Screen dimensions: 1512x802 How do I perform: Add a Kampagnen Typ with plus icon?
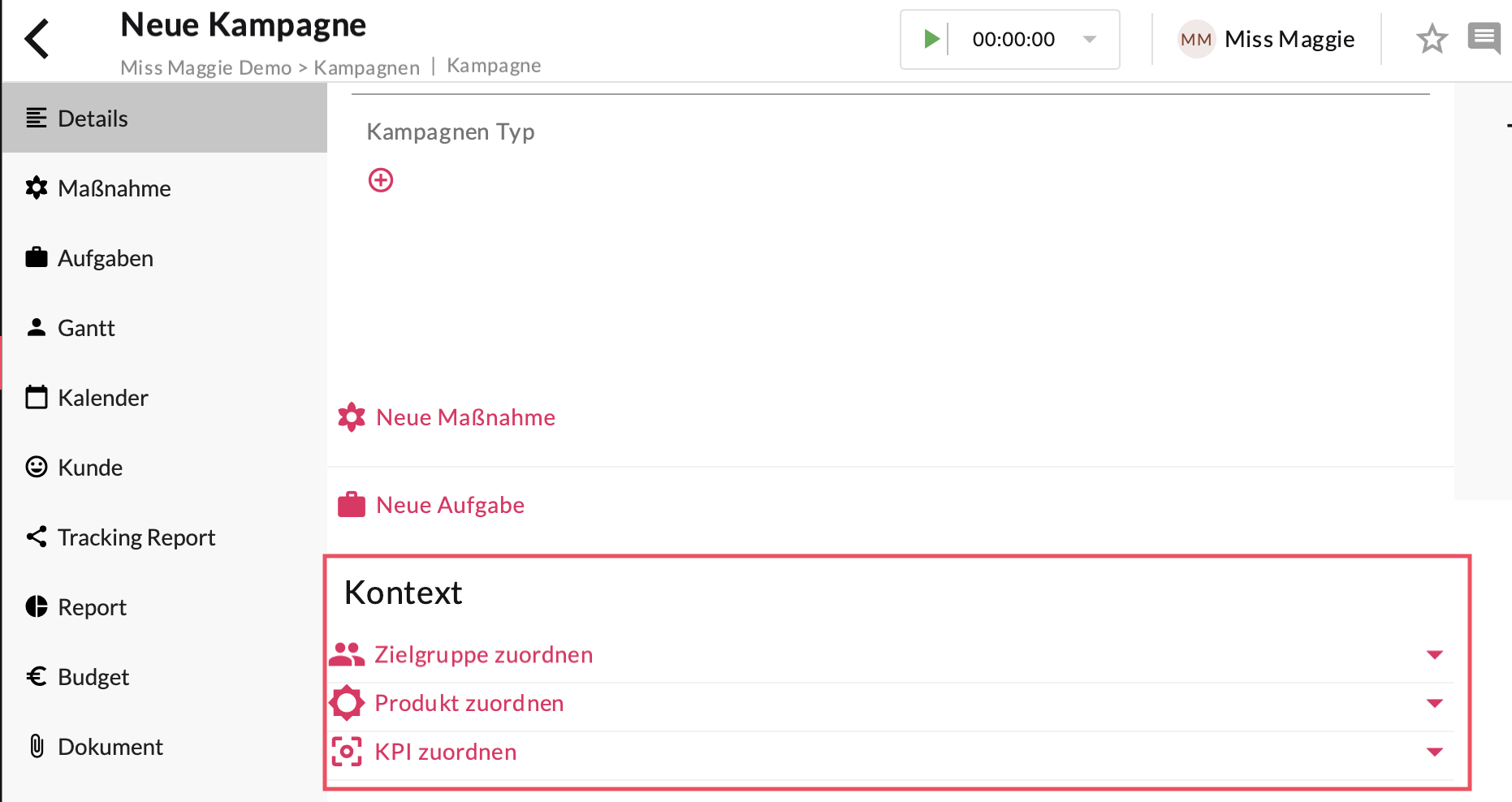(381, 180)
